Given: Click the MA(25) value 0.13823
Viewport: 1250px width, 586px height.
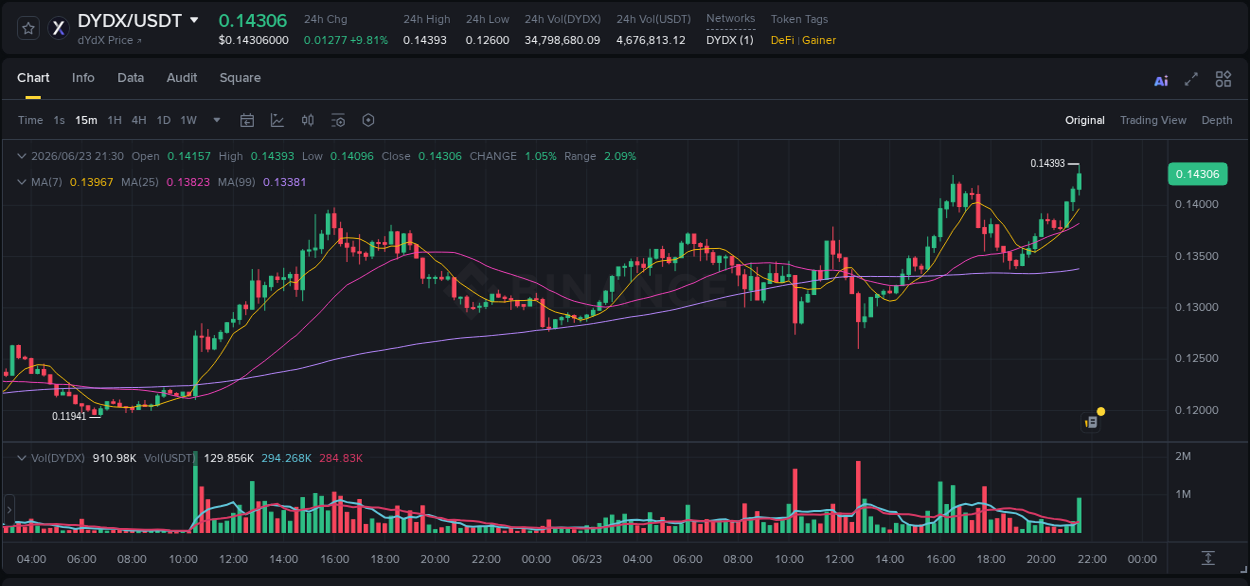Looking at the screenshot, I should [188, 182].
